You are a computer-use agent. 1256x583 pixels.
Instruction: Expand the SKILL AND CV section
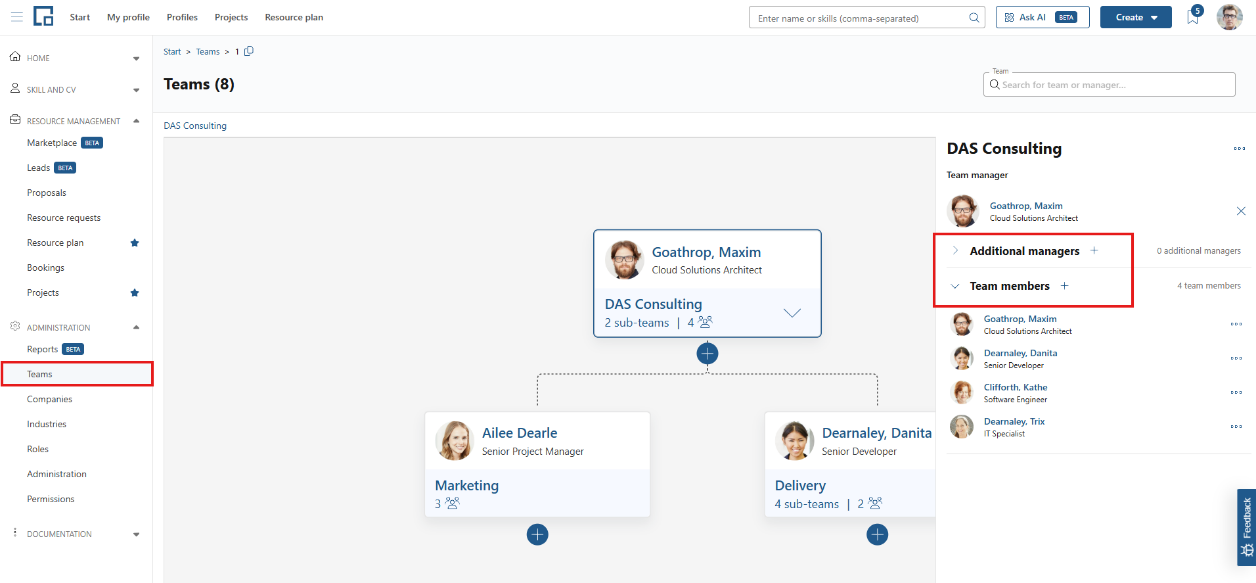point(136,90)
